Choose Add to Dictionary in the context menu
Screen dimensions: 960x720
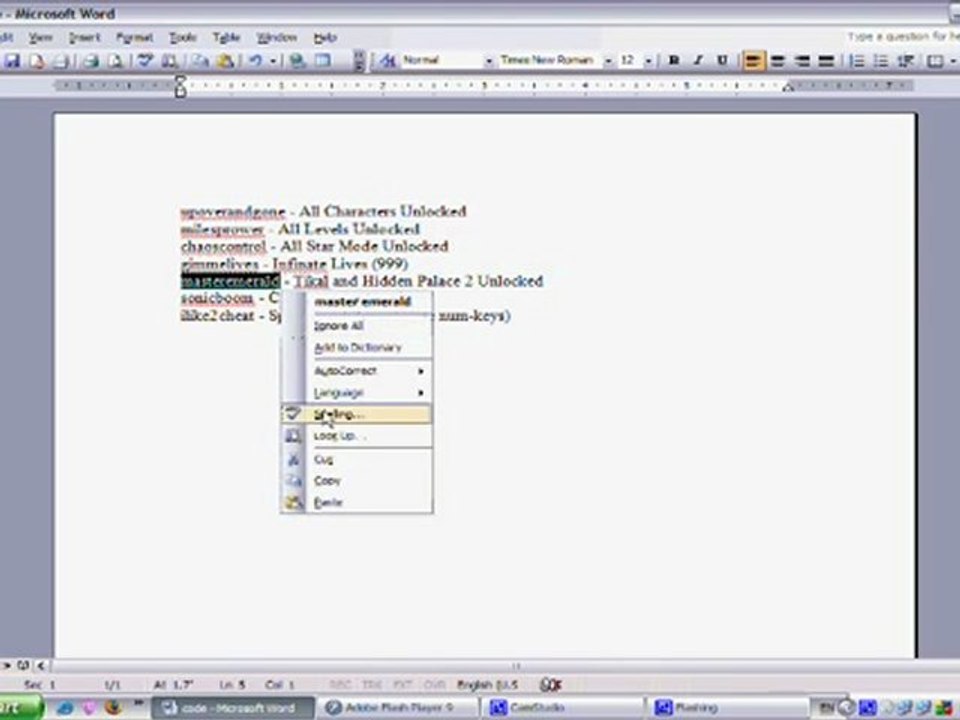pyautogui.click(x=358, y=348)
